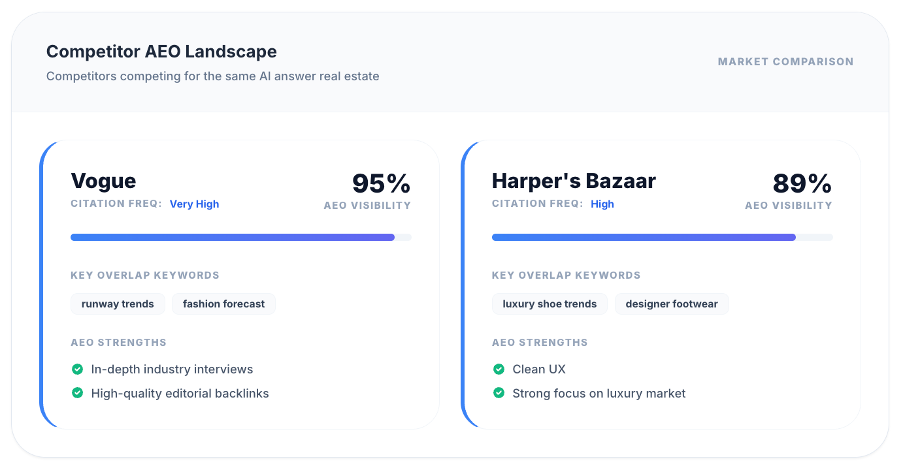The height and width of the screenshot is (470, 904).
Task: Click the In-depth industry interviews strength text
Action: 172,369
